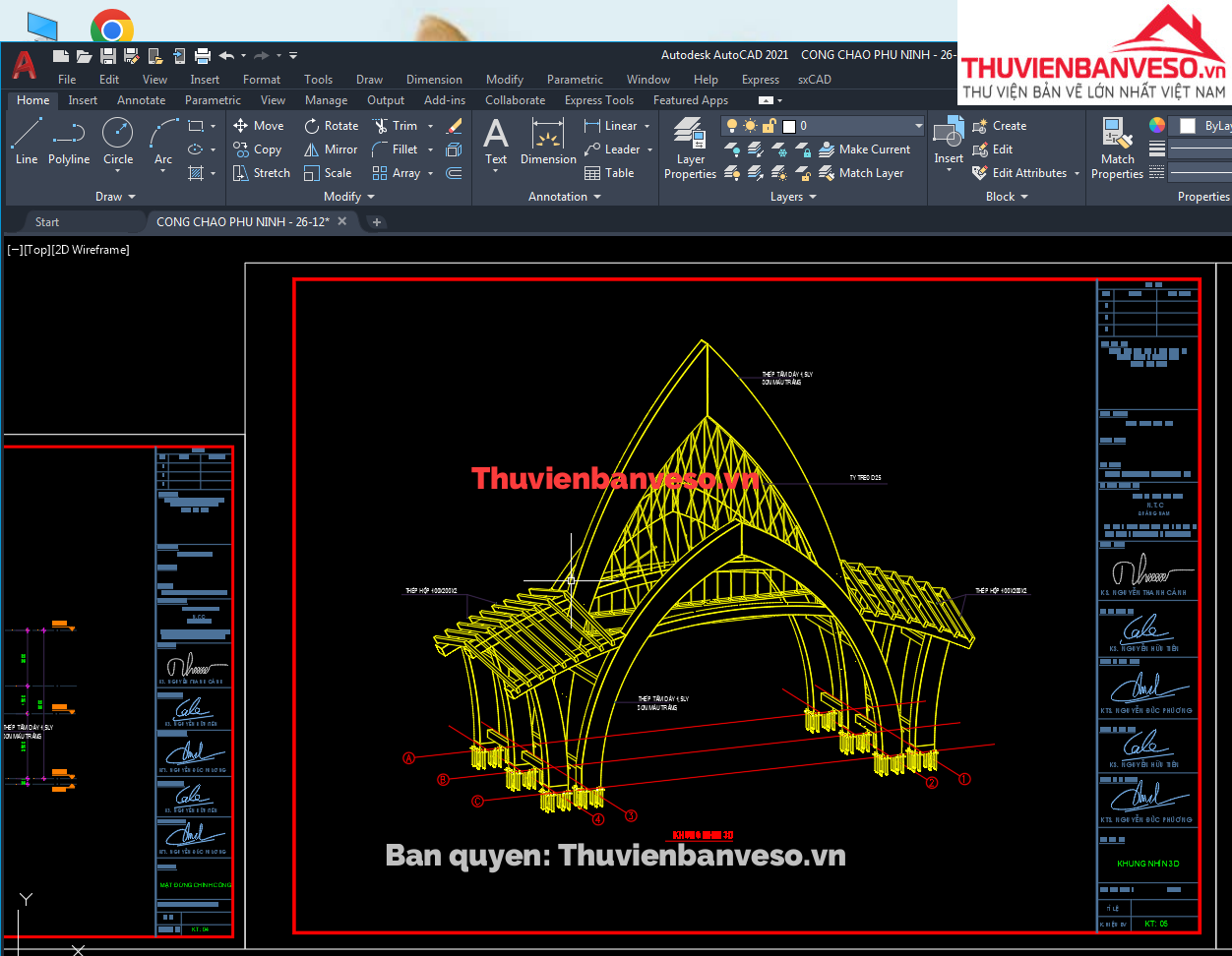Toggle layer 0 freeze sun icon
This screenshot has width=1232, height=956.
tap(750, 126)
